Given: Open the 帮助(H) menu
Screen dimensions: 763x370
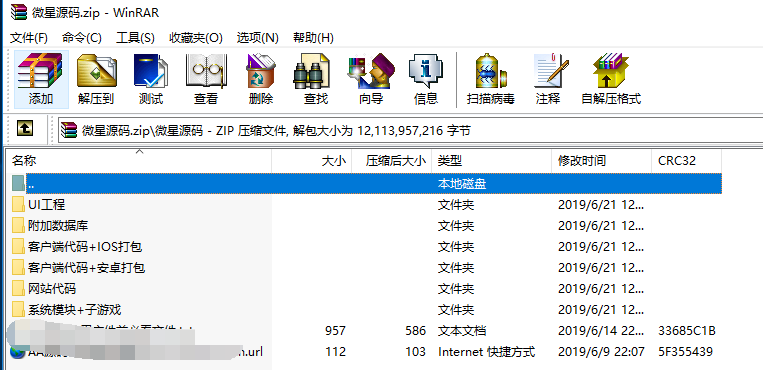Looking at the screenshot, I should tap(313, 37).
